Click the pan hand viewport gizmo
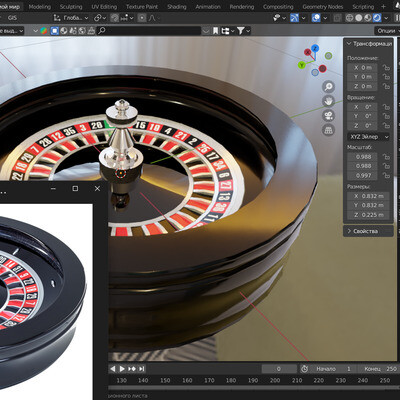The image size is (400, 400). (329, 101)
